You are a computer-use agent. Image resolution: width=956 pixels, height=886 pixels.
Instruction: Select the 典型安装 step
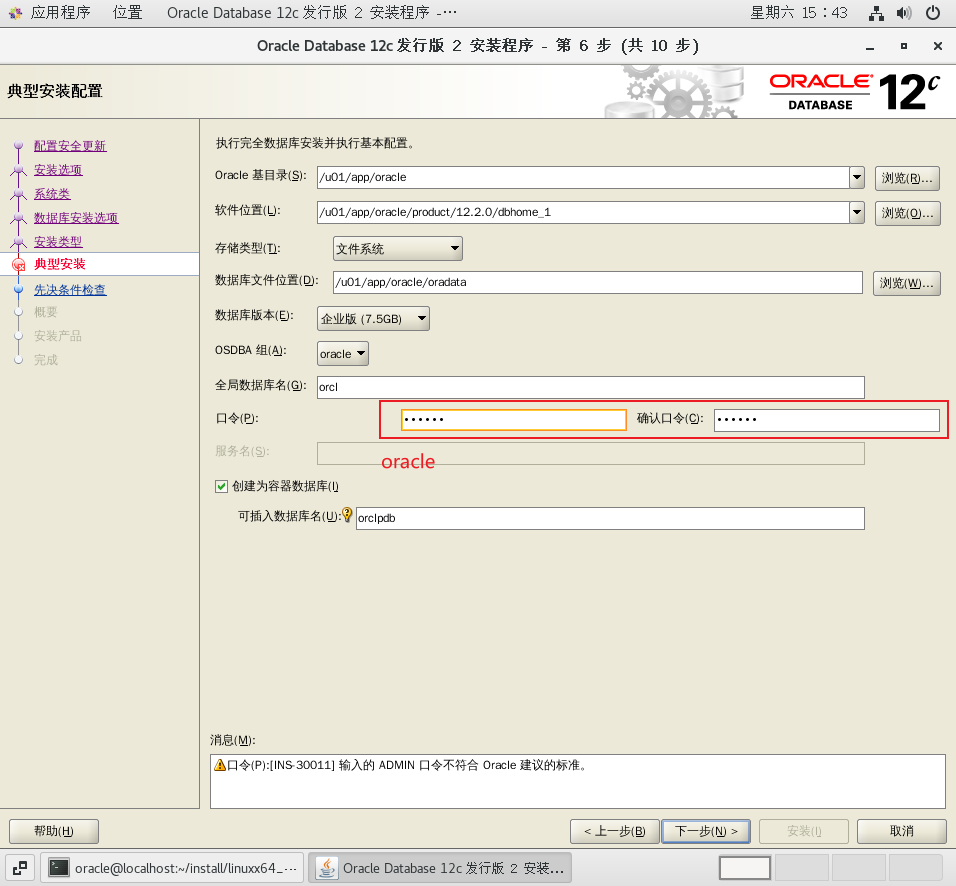pos(60,264)
